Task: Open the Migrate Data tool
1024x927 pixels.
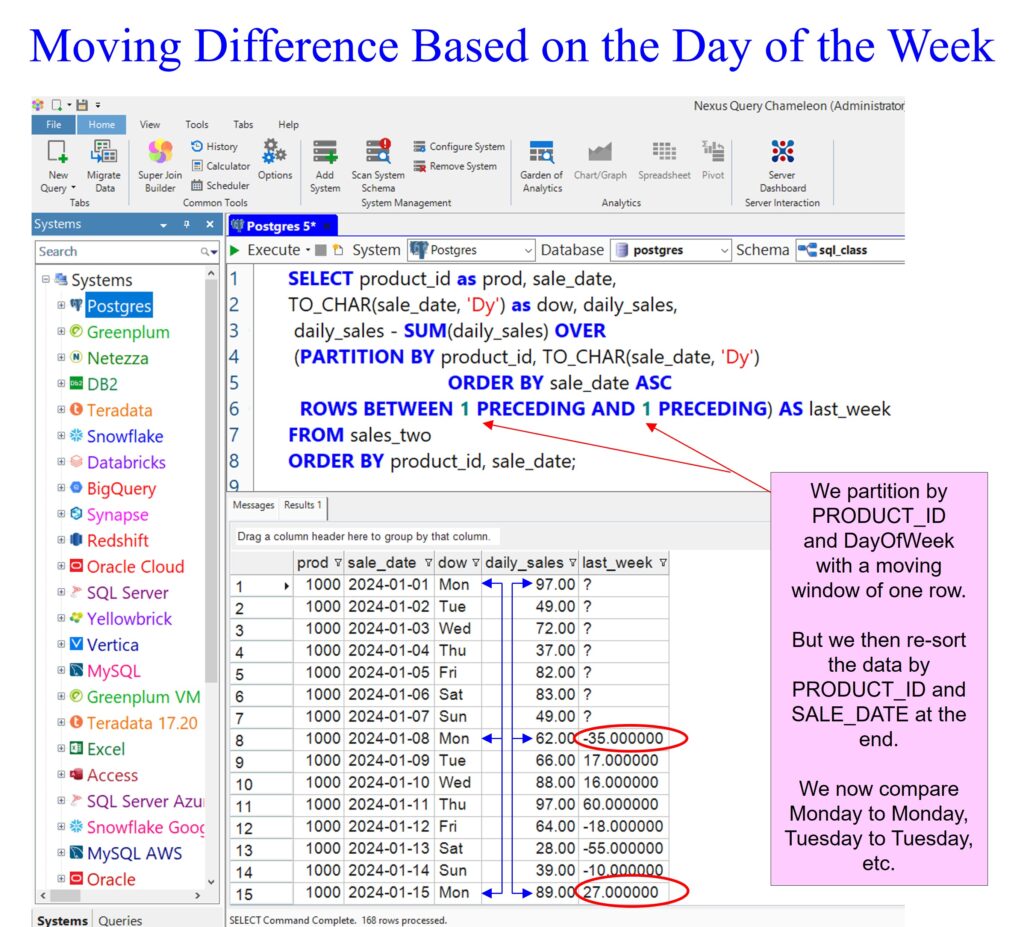Action: pos(103,153)
